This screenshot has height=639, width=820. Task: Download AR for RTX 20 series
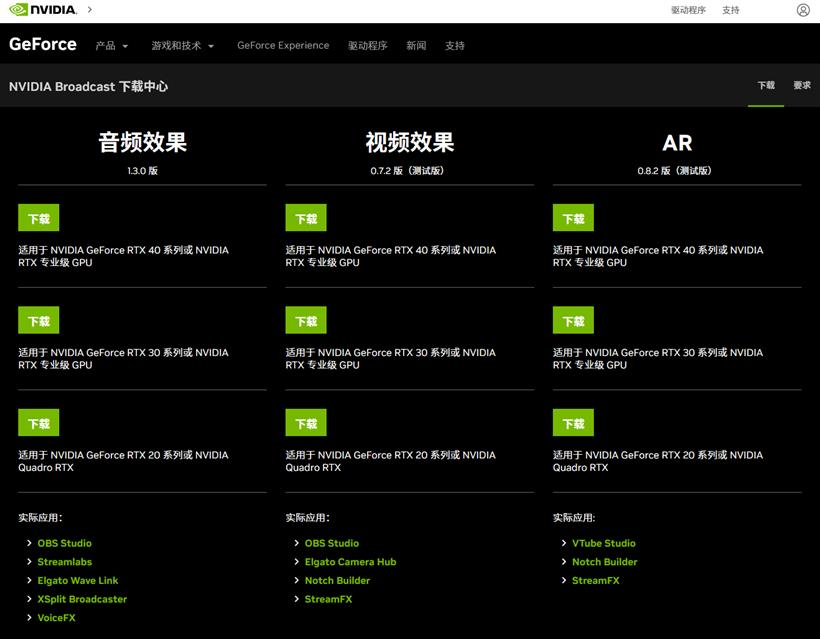click(573, 423)
